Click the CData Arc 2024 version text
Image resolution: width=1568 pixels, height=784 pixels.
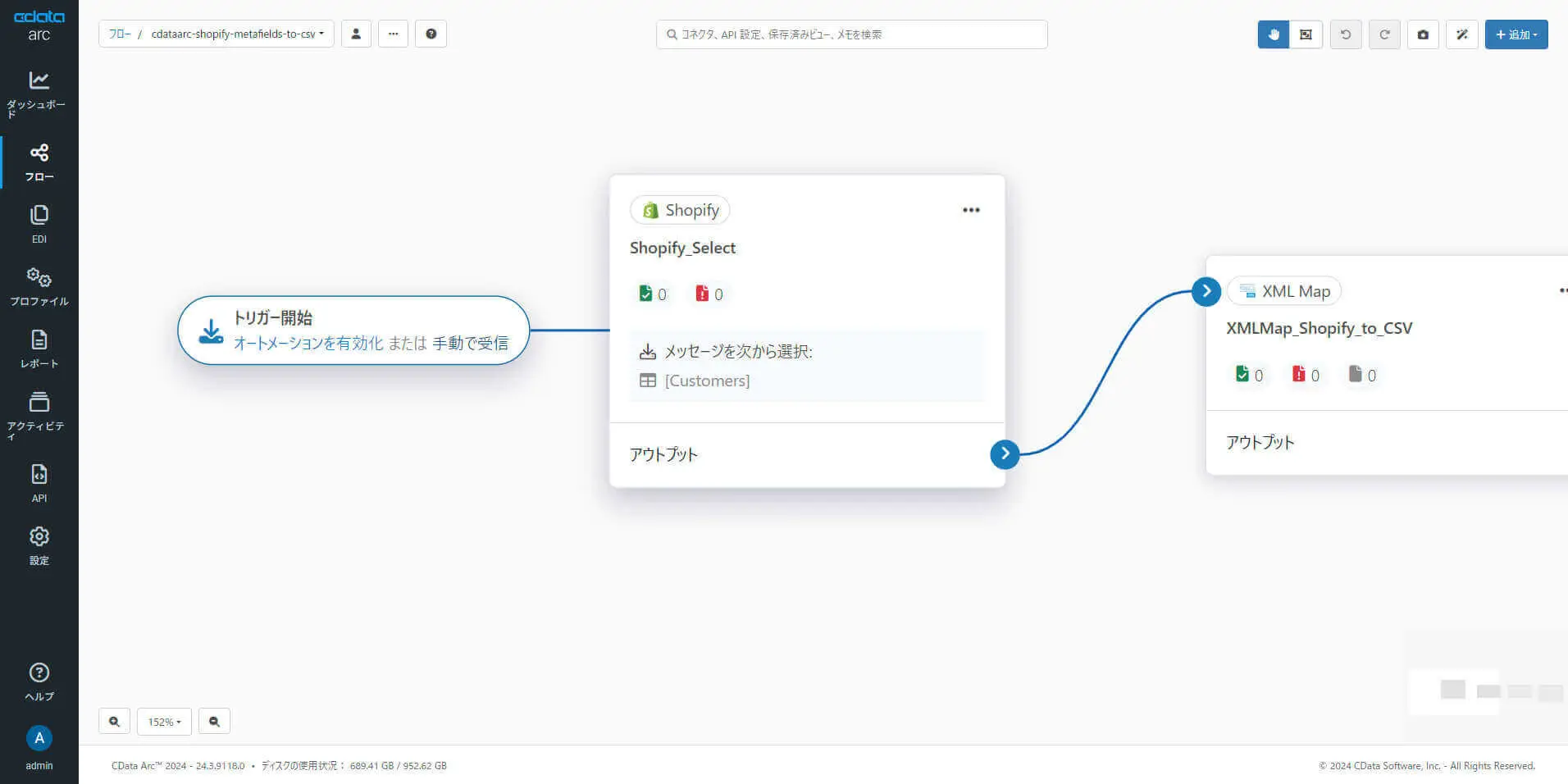pos(178,766)
